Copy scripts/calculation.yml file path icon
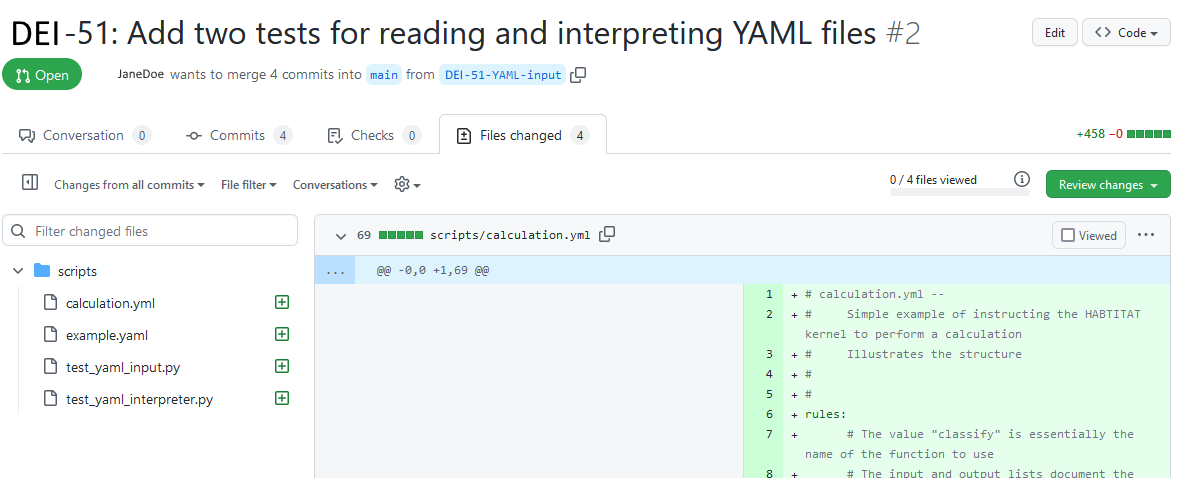Viewport: 1185px width, 478px height. tap(607, 234)
